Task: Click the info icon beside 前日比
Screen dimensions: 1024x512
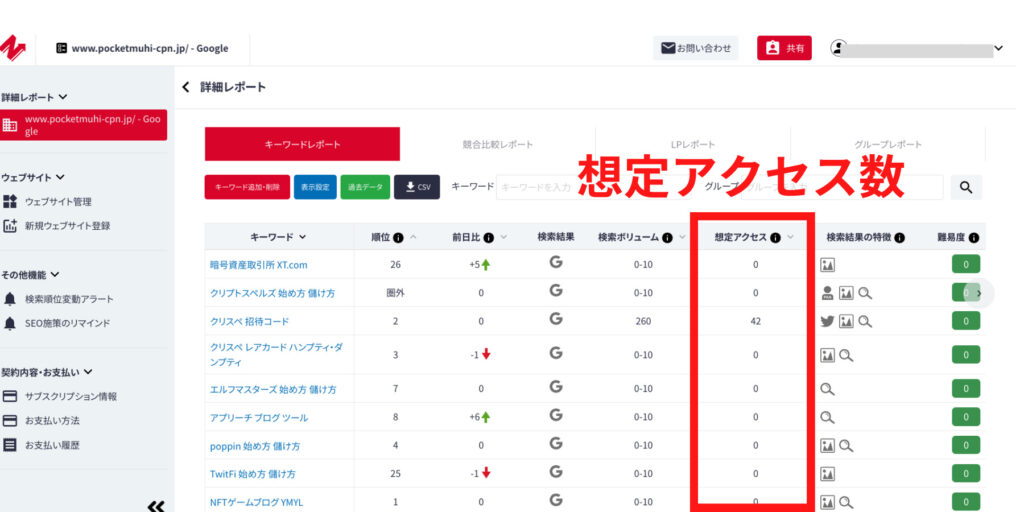Action: click(488, 238)
